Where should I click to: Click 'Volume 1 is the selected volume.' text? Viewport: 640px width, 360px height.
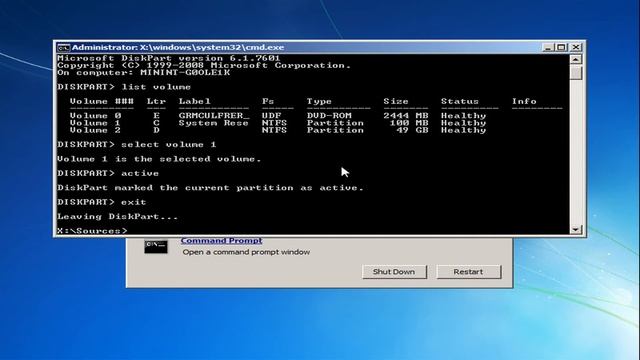(x=159, y=159)
